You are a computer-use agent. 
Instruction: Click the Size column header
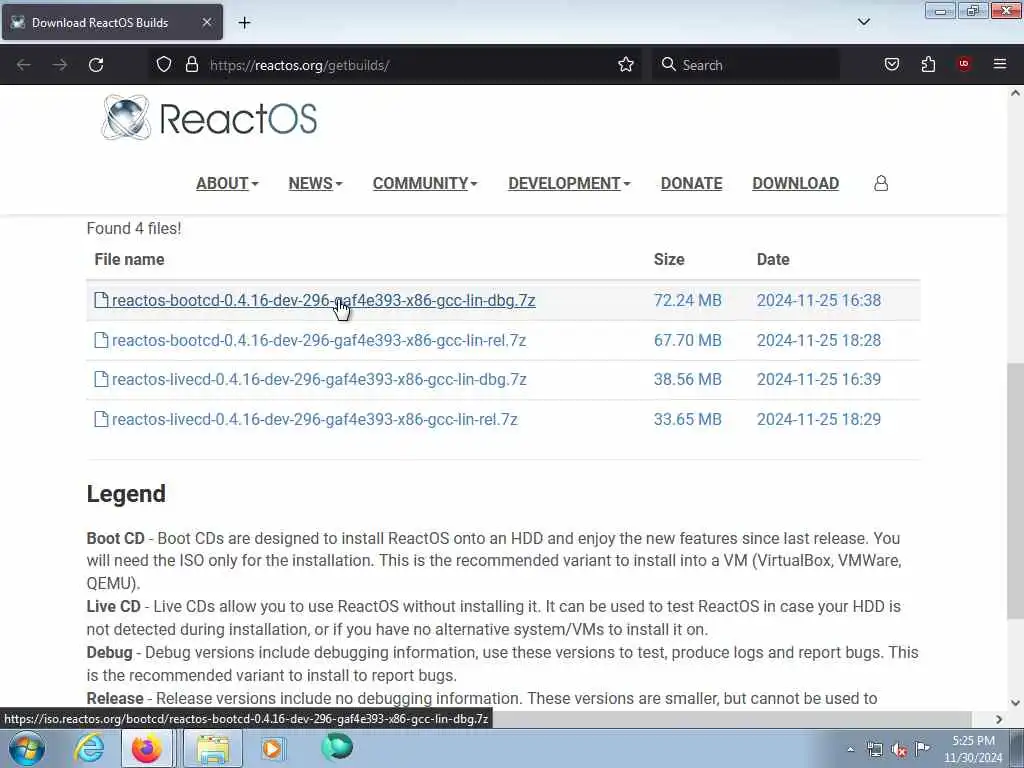click(x=669, y=259)
